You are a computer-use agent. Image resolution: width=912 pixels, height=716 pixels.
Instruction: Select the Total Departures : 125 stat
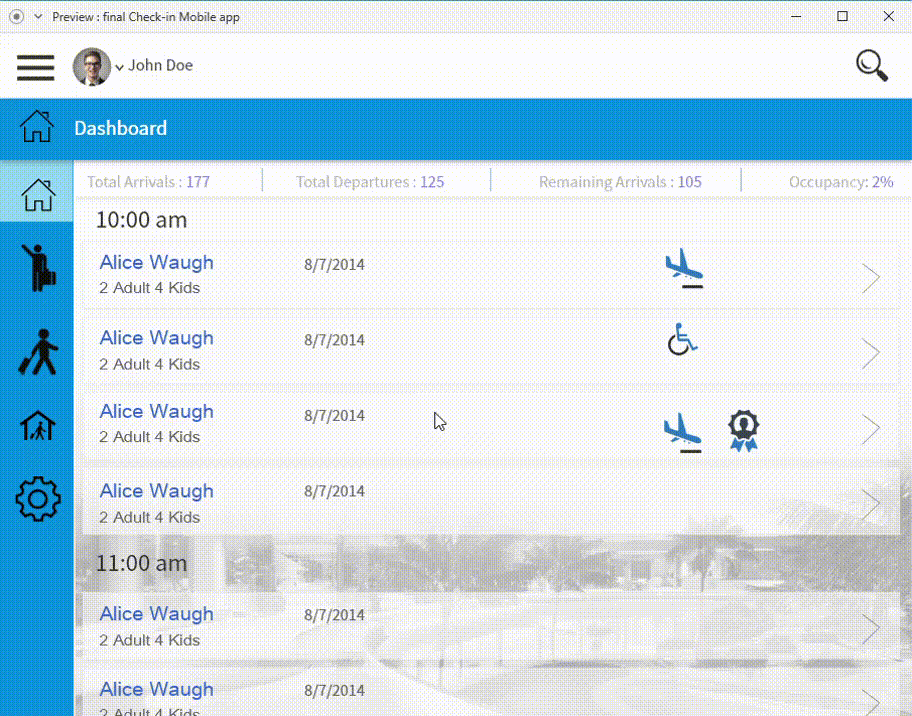(370, 182)
